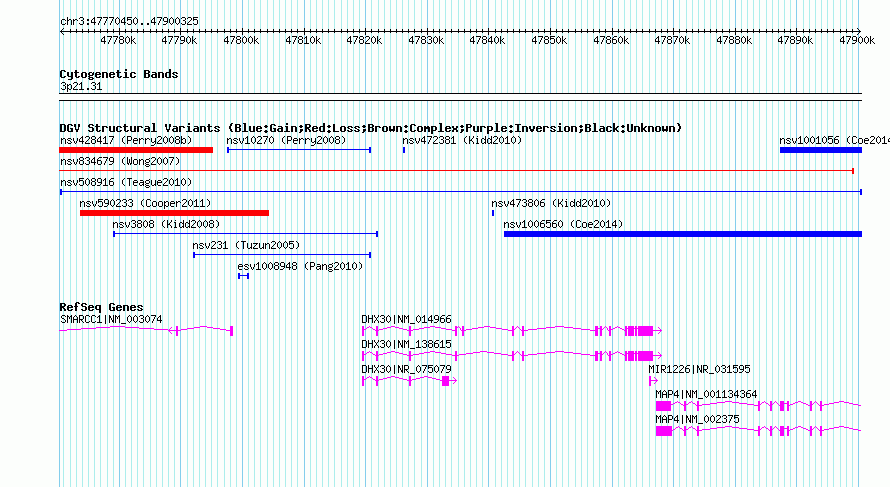890x487 pixels.
Task: Click nsv3808 (Kidd2008) label
Action: [x=166, y=224]
